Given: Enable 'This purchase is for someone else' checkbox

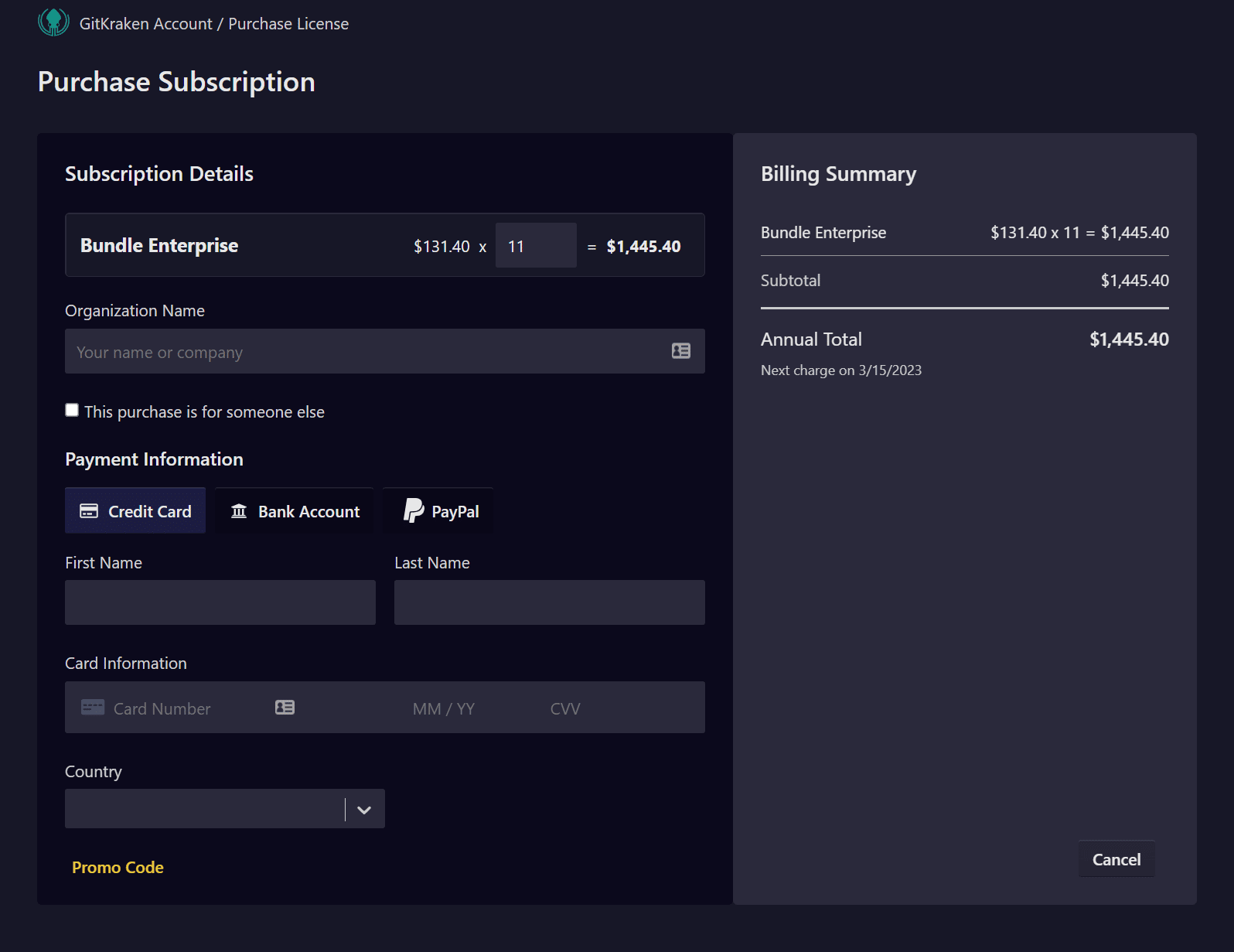Looking at the screenshot, I should coord(72,410).
